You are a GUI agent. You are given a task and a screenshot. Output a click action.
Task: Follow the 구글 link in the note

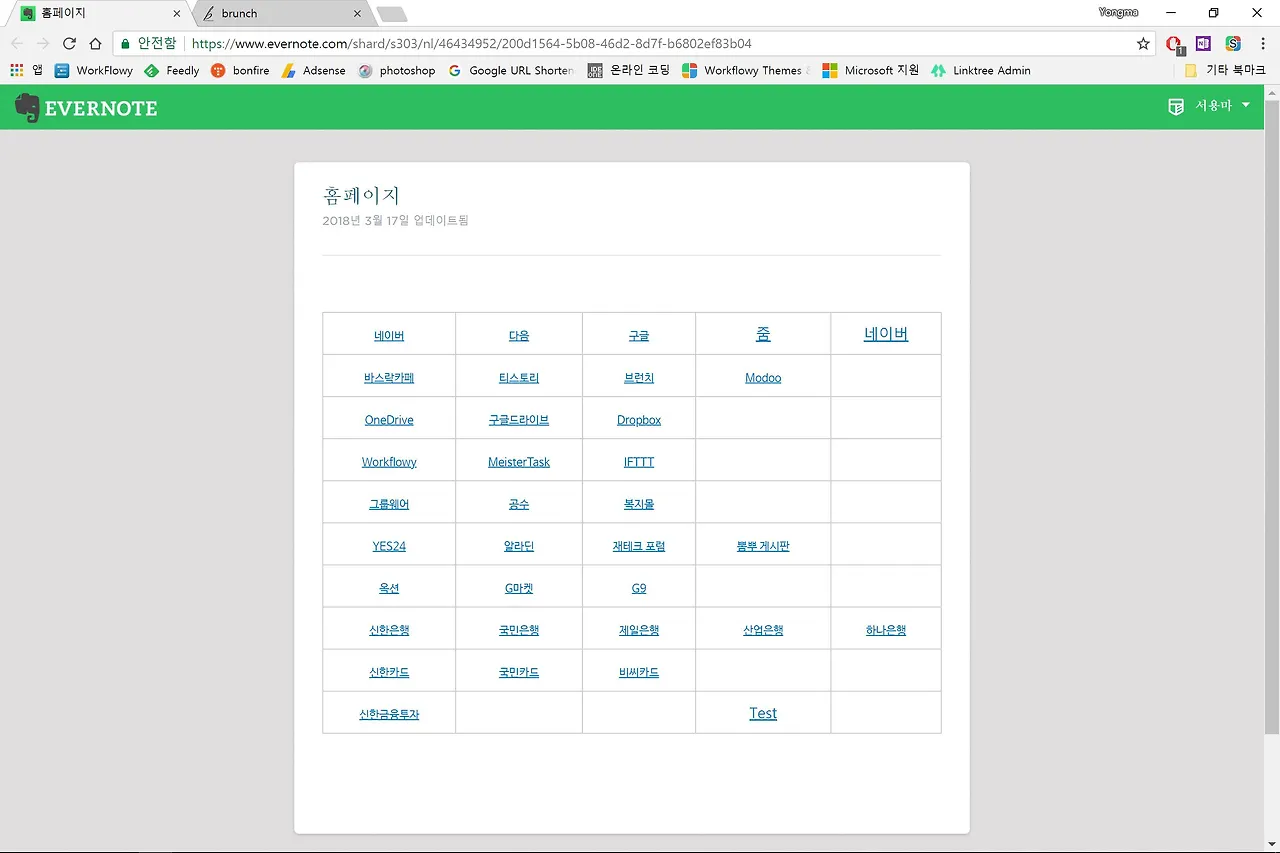coord(639,336)
